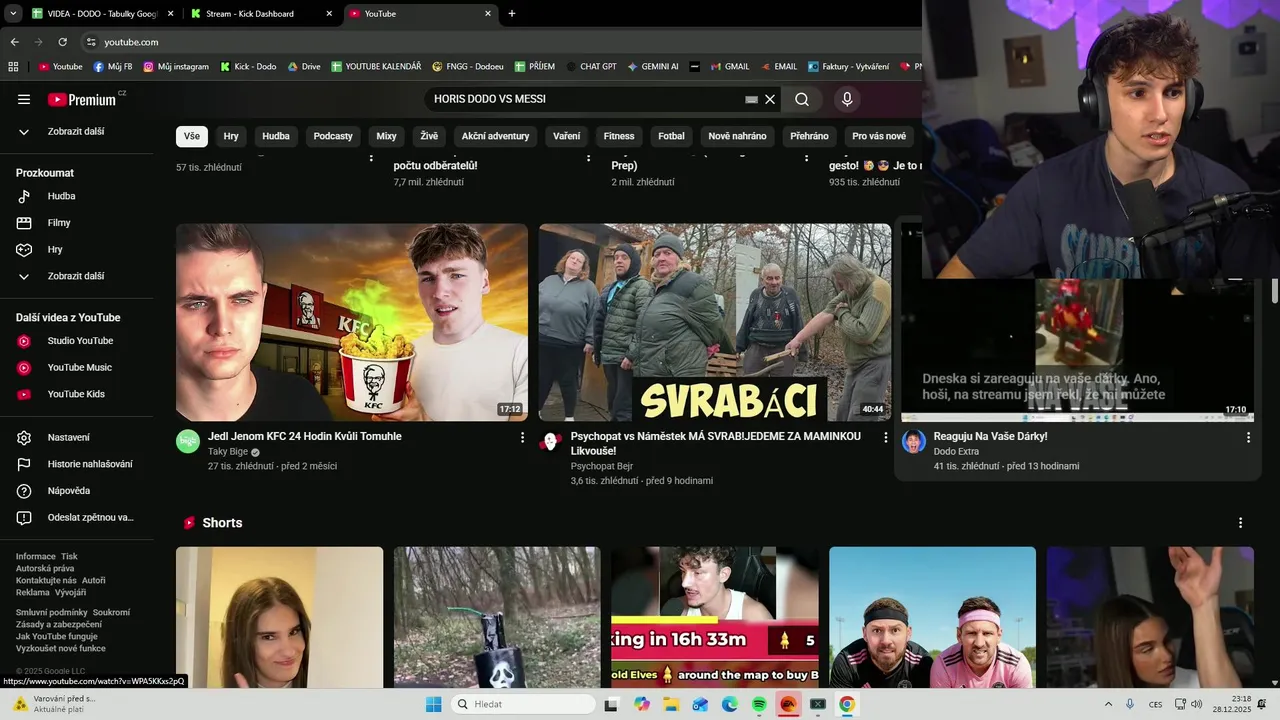
Task: Select the Fitness filter chip
Action: click(619, 136)
